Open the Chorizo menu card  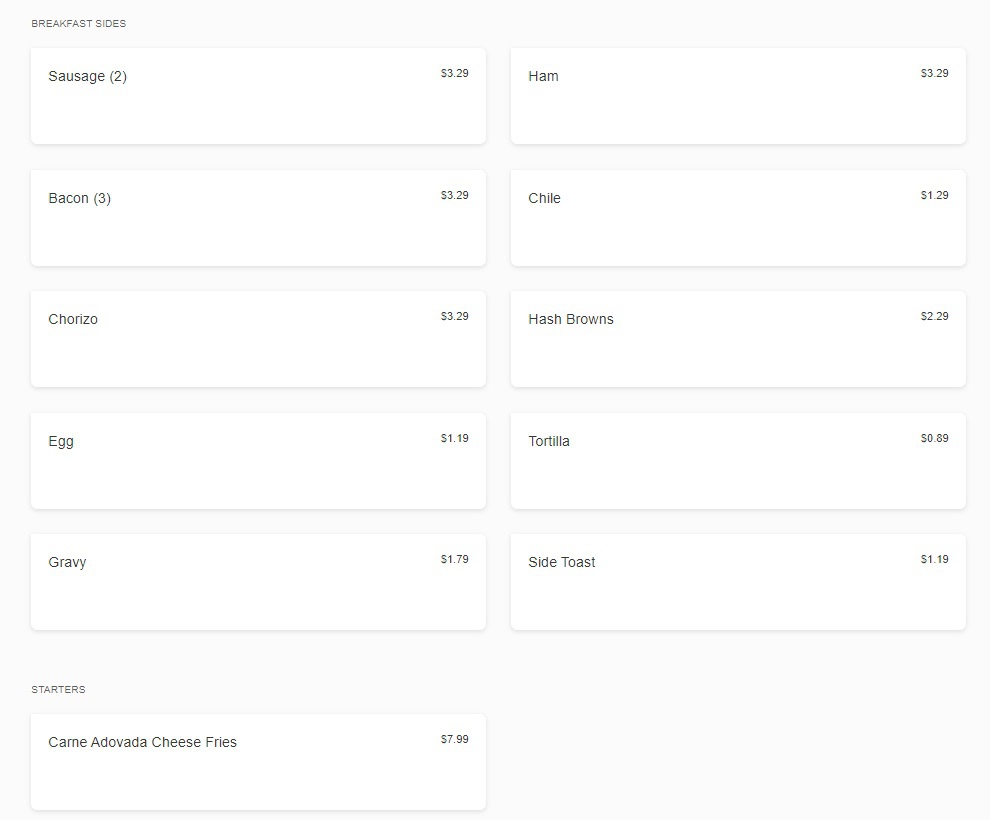tap(258, 339)
